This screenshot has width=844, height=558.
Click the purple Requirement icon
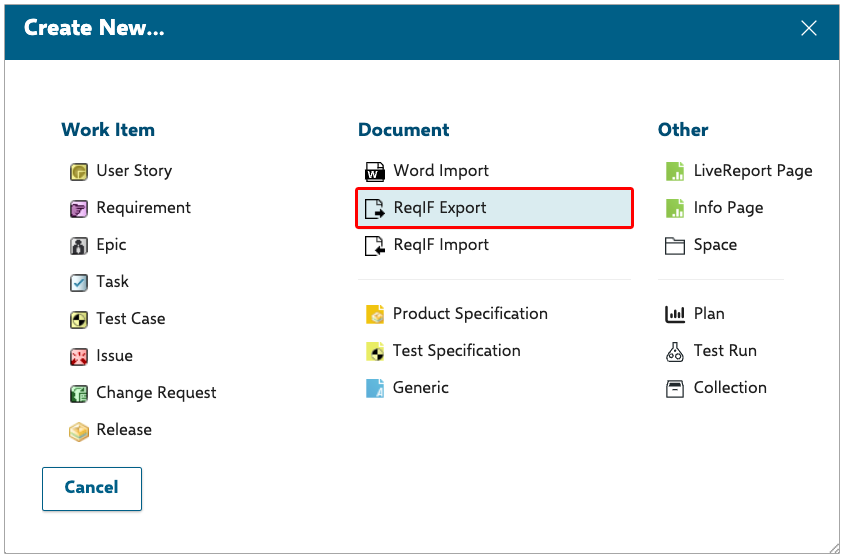point(79,209)
